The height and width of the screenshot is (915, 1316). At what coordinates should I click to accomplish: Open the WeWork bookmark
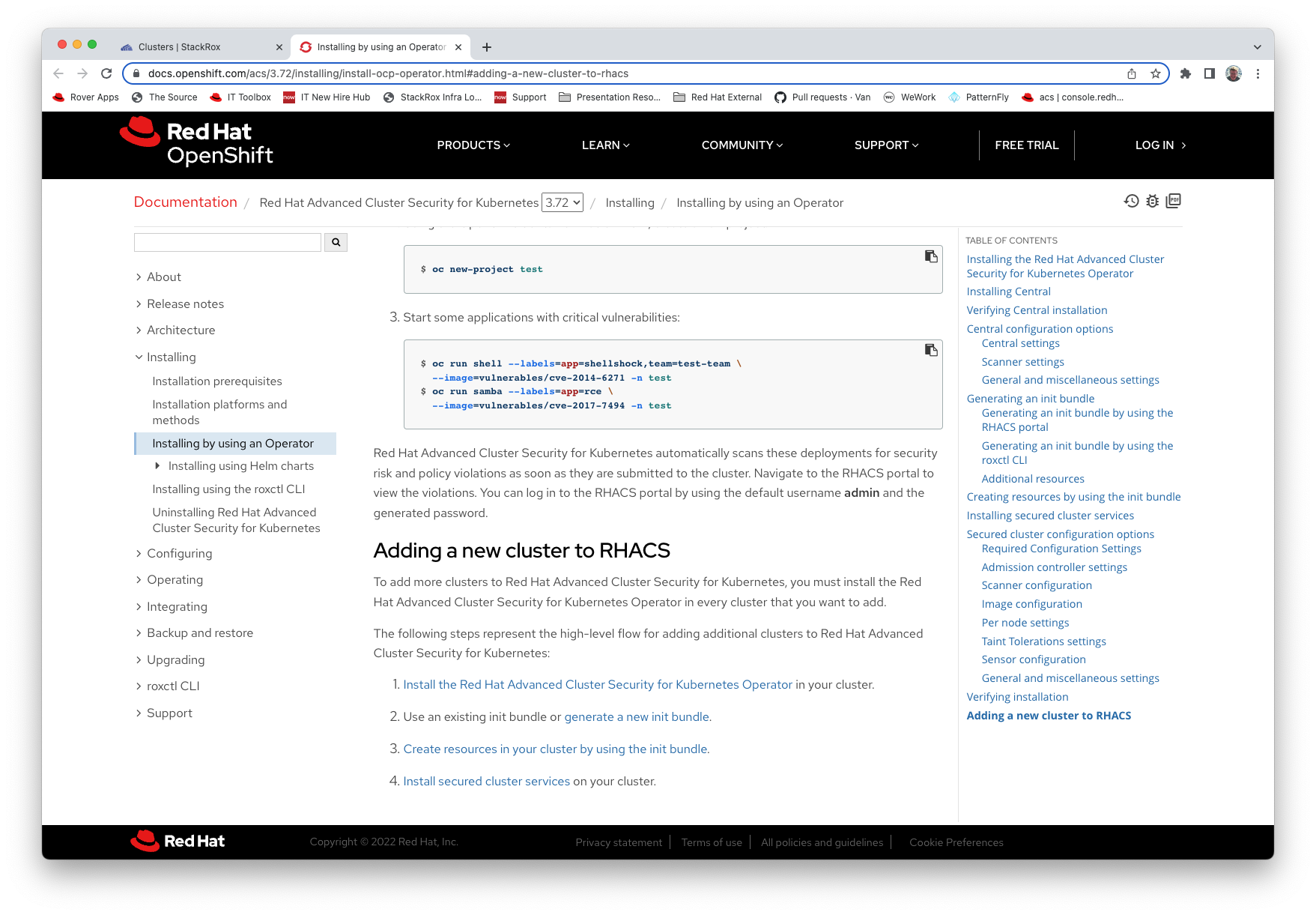pyautogui.click(x=909, y=97)
